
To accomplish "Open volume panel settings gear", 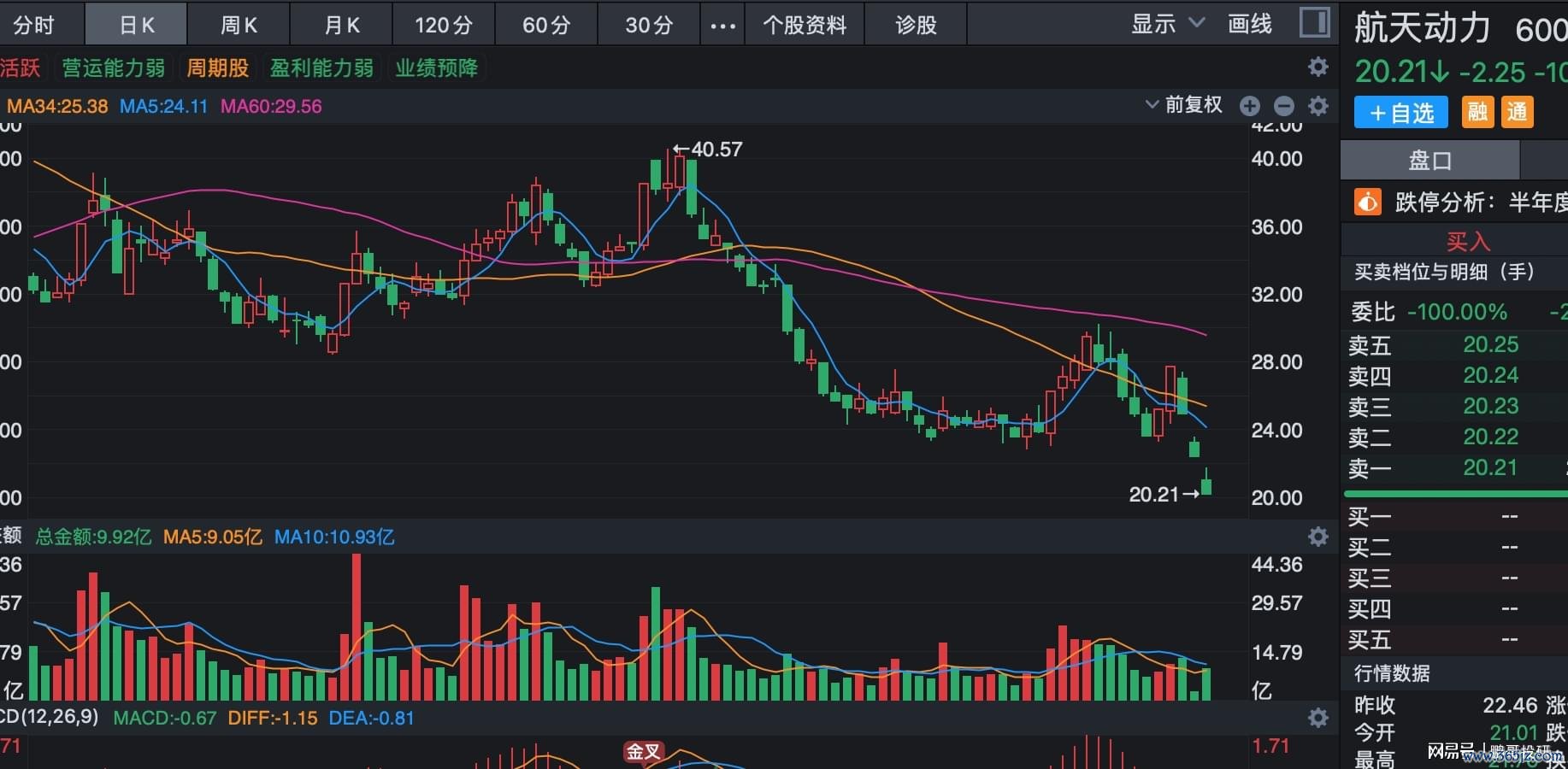I will 1318,537.
